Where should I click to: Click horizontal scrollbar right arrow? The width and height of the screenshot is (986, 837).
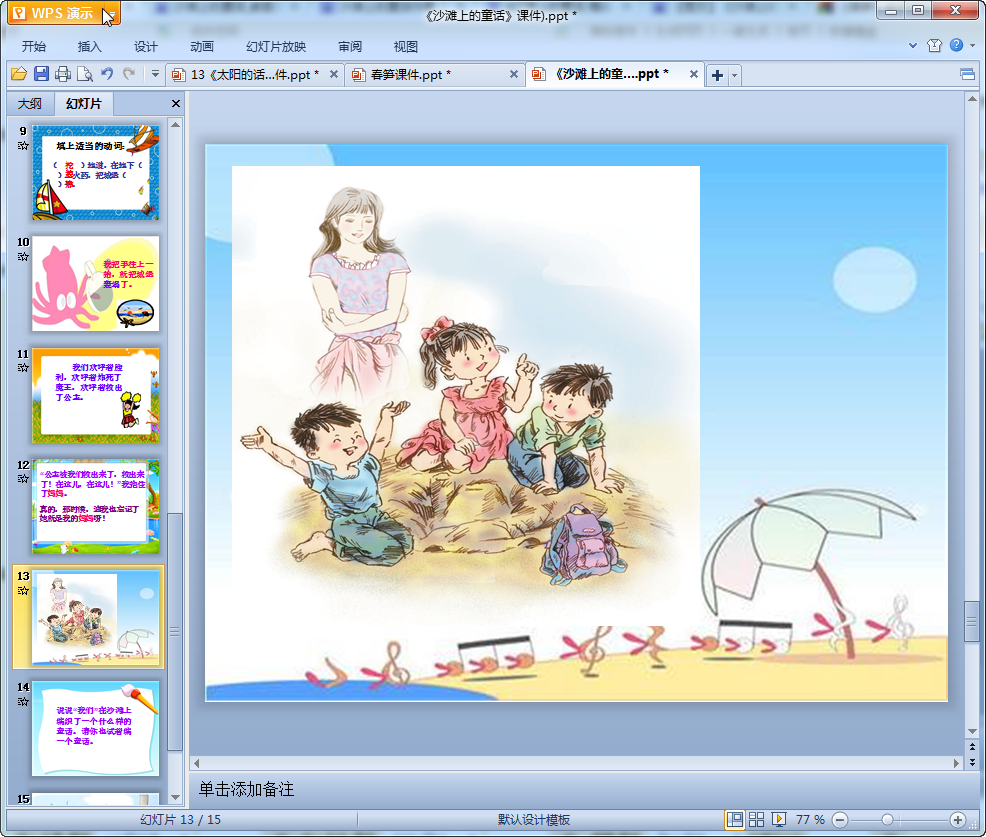pos(956,763)
